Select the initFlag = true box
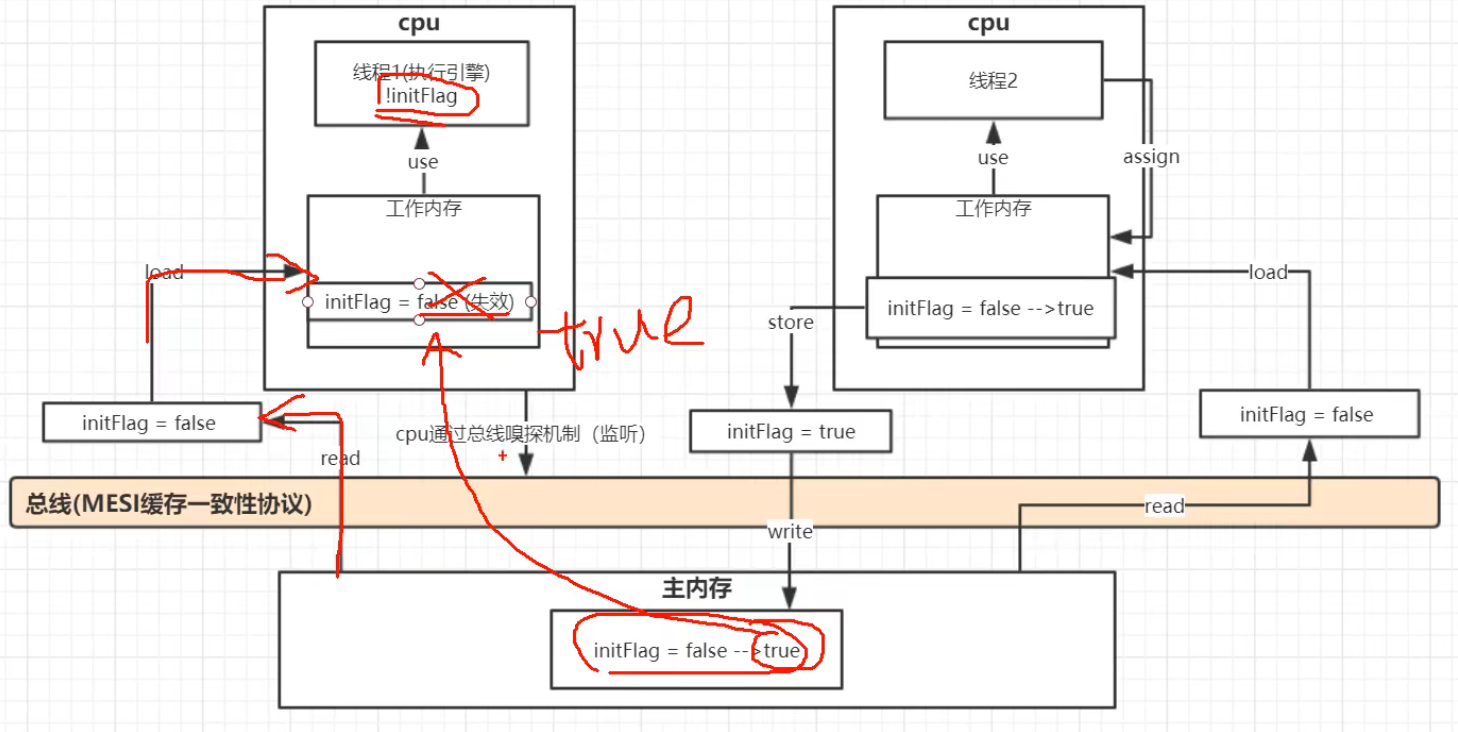This screenshot has width=1458, height=732. tap(790, 431)
